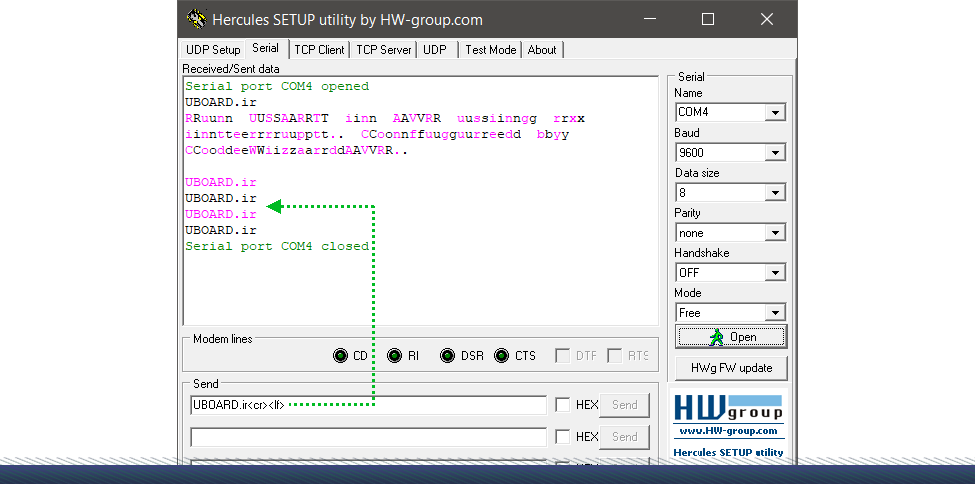The width and height of the screenshot is (975, 484).
Task: Click the HW group logo
Action: [729, 409]
